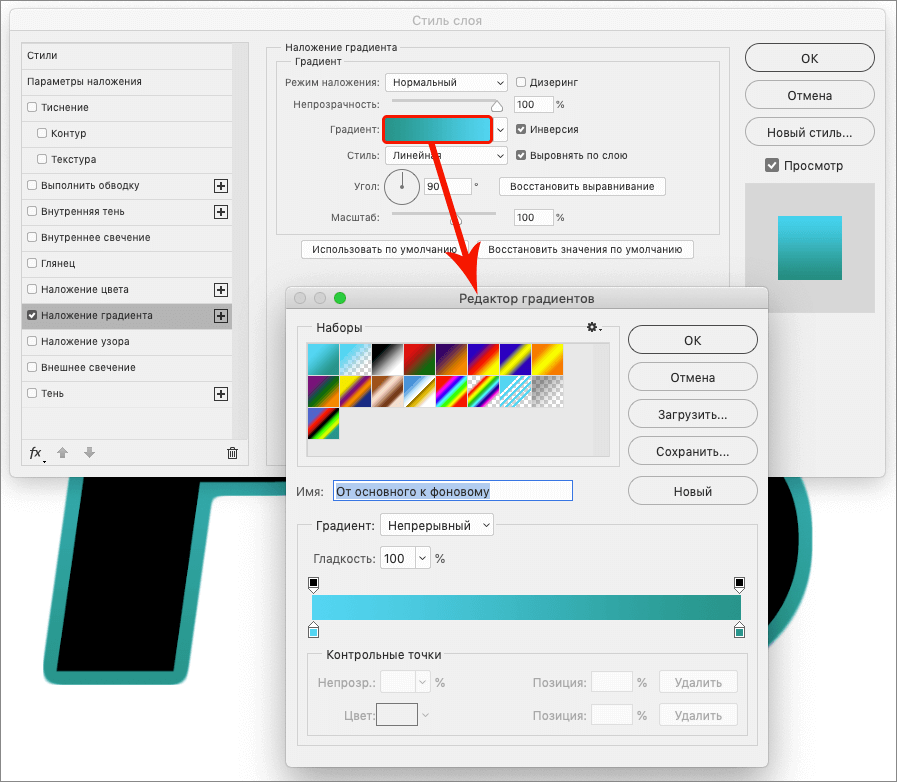Open gradient picker arrow beside gradient swatch
Screen dimensions: 897x782
(x=501, y=130)
